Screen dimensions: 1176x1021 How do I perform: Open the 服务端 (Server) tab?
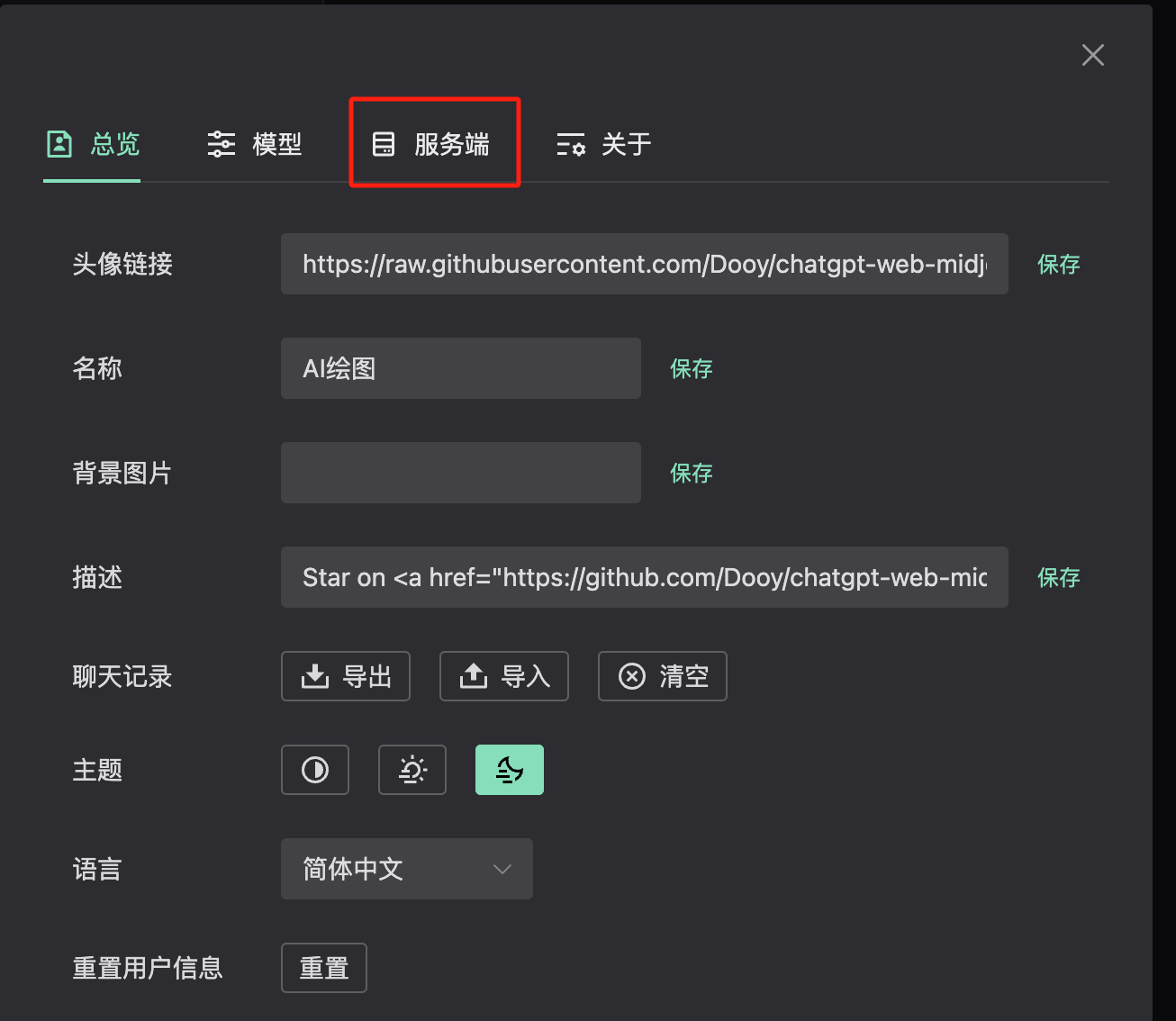433,144
